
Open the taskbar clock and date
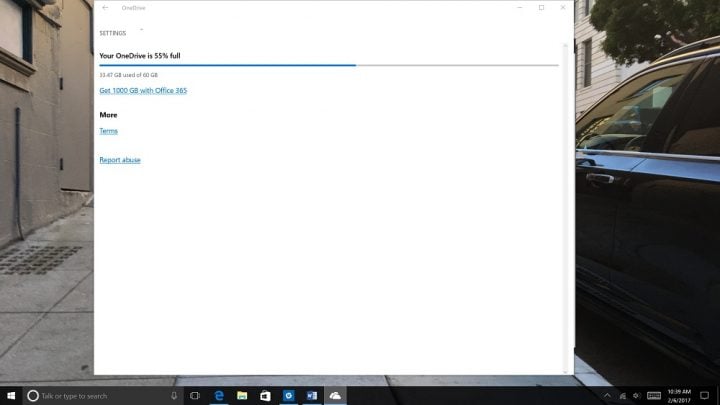pos(679,396)
